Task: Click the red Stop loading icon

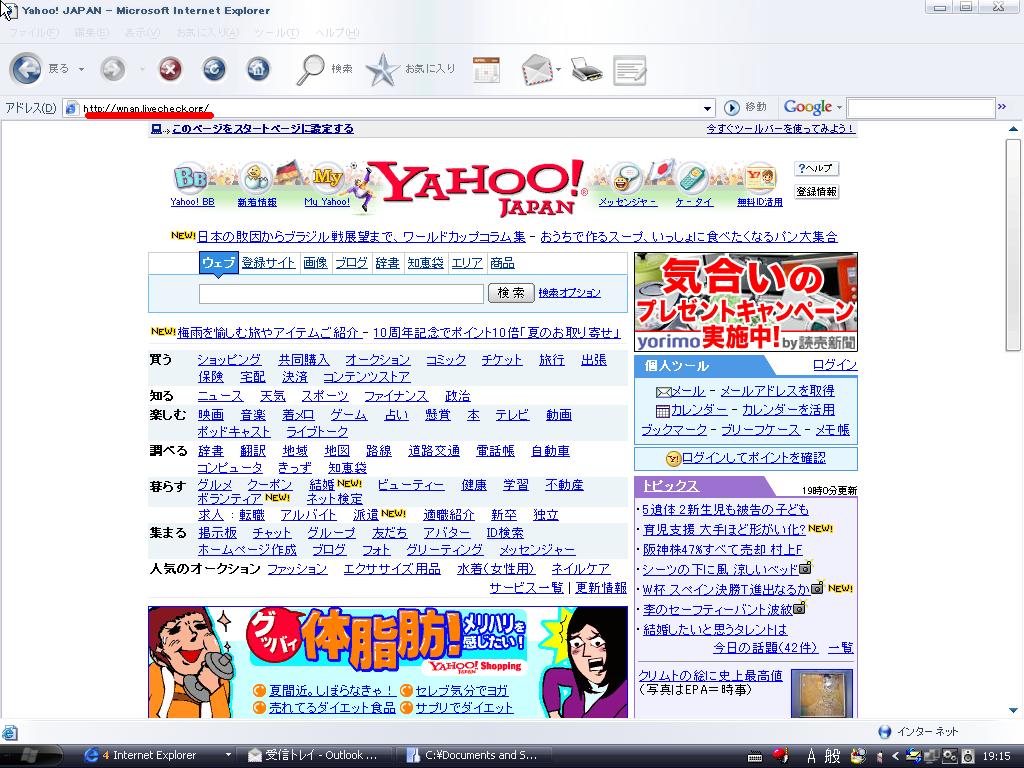Action: point(170,69)
